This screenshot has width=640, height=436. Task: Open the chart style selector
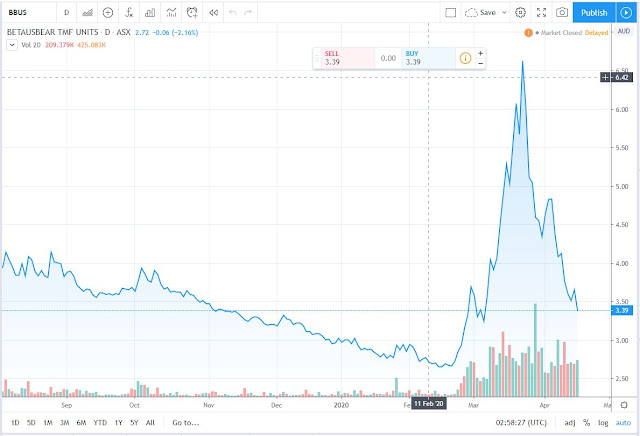[x=87, y=13]
